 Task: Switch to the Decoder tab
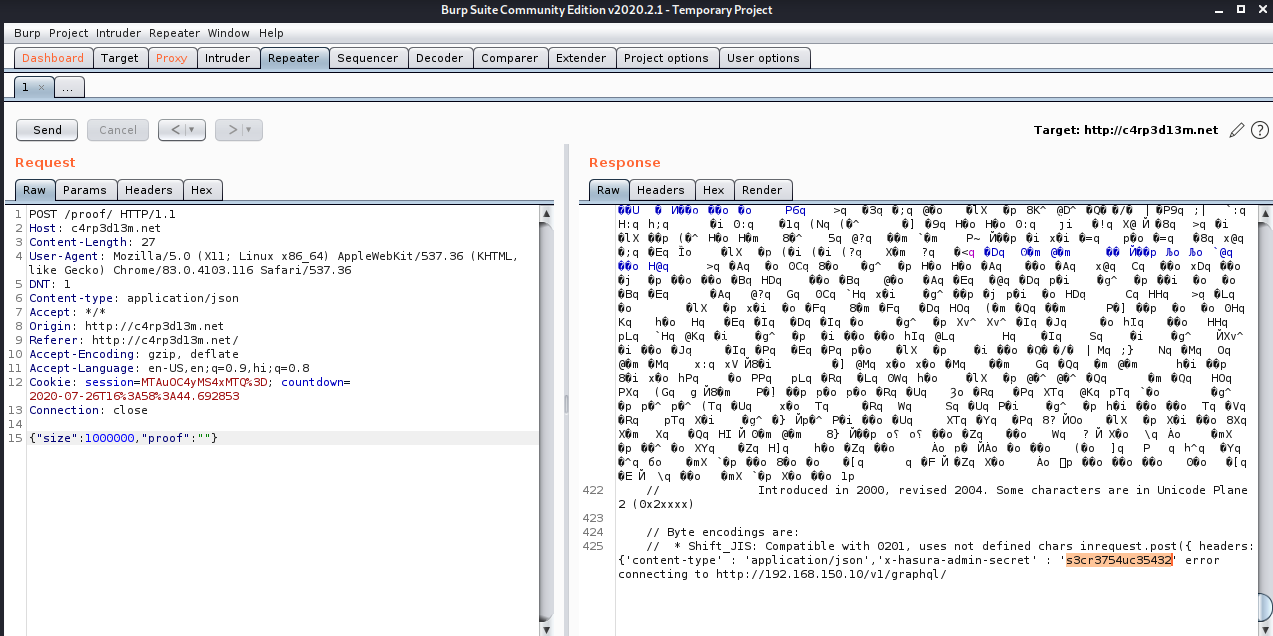tap(440, 58)
